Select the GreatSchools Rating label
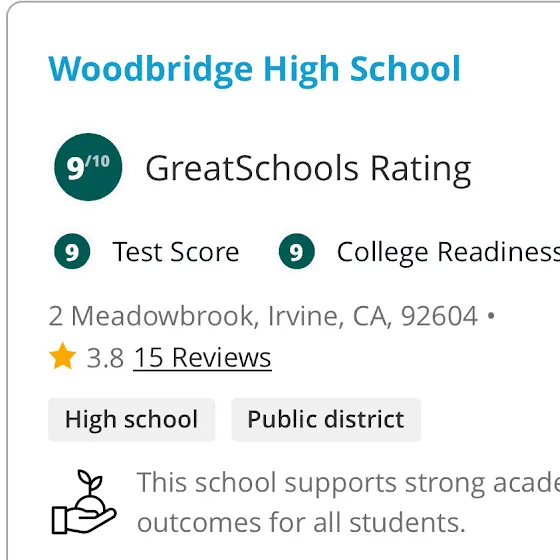560x560 pixels. coord(308,169)
